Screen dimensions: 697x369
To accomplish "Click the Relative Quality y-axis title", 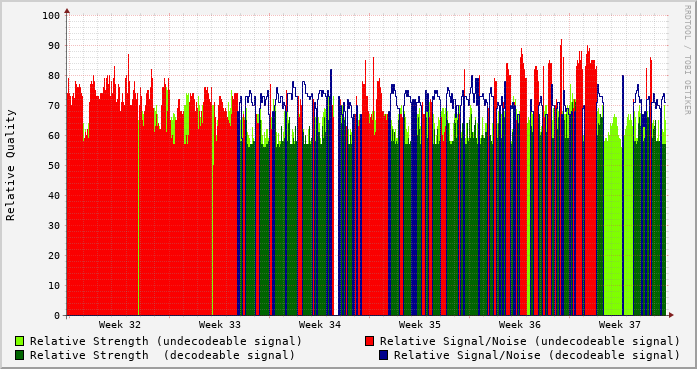I will [10, 165].
